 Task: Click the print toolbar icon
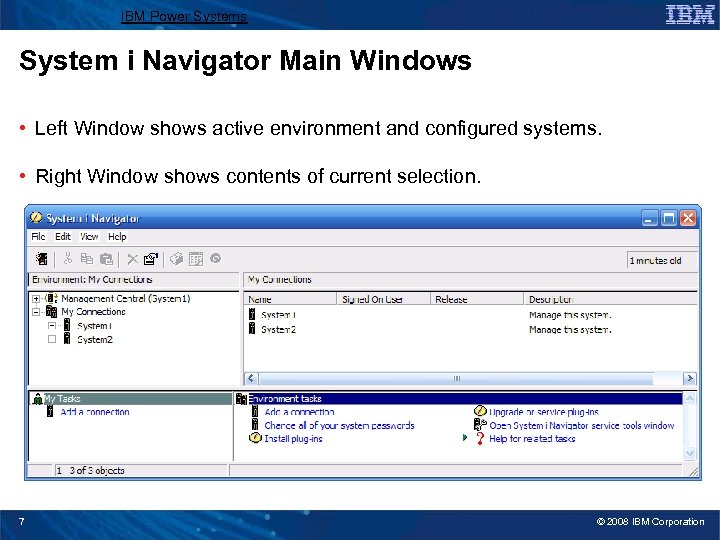point(176,259)
